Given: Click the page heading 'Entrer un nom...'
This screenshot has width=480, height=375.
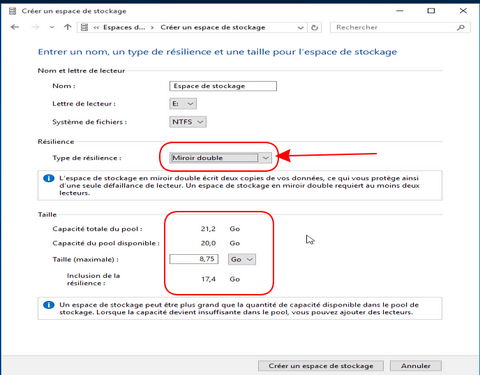Looking at the screenshot, I should [217, 52].
